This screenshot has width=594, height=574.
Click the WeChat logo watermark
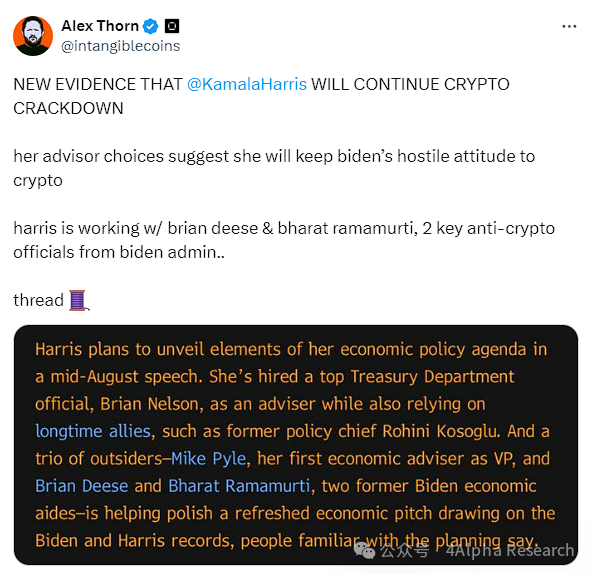click(364, 550)
